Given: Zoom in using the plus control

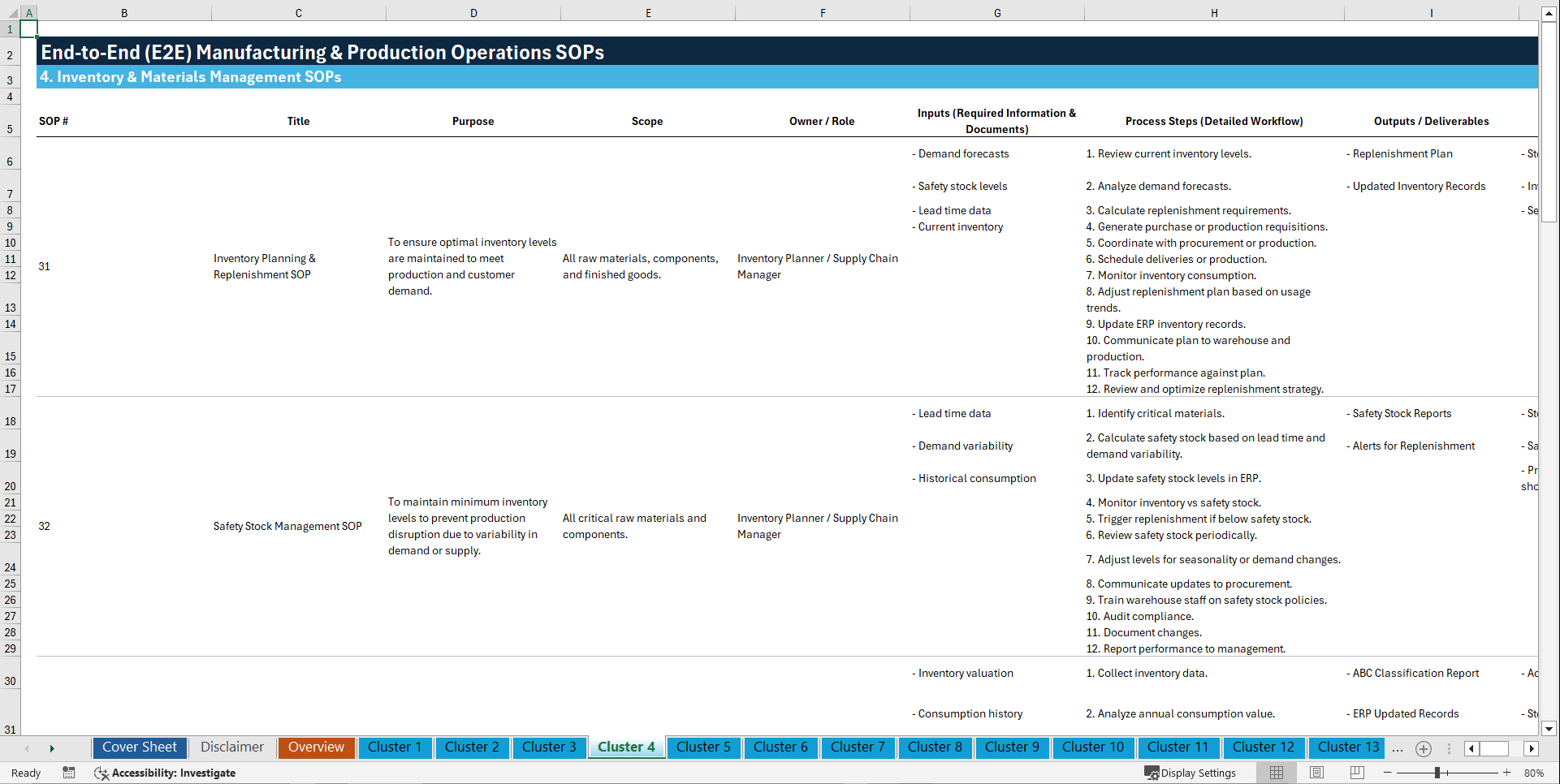Looking at the screenshot, I should [x=1507, y=773].
